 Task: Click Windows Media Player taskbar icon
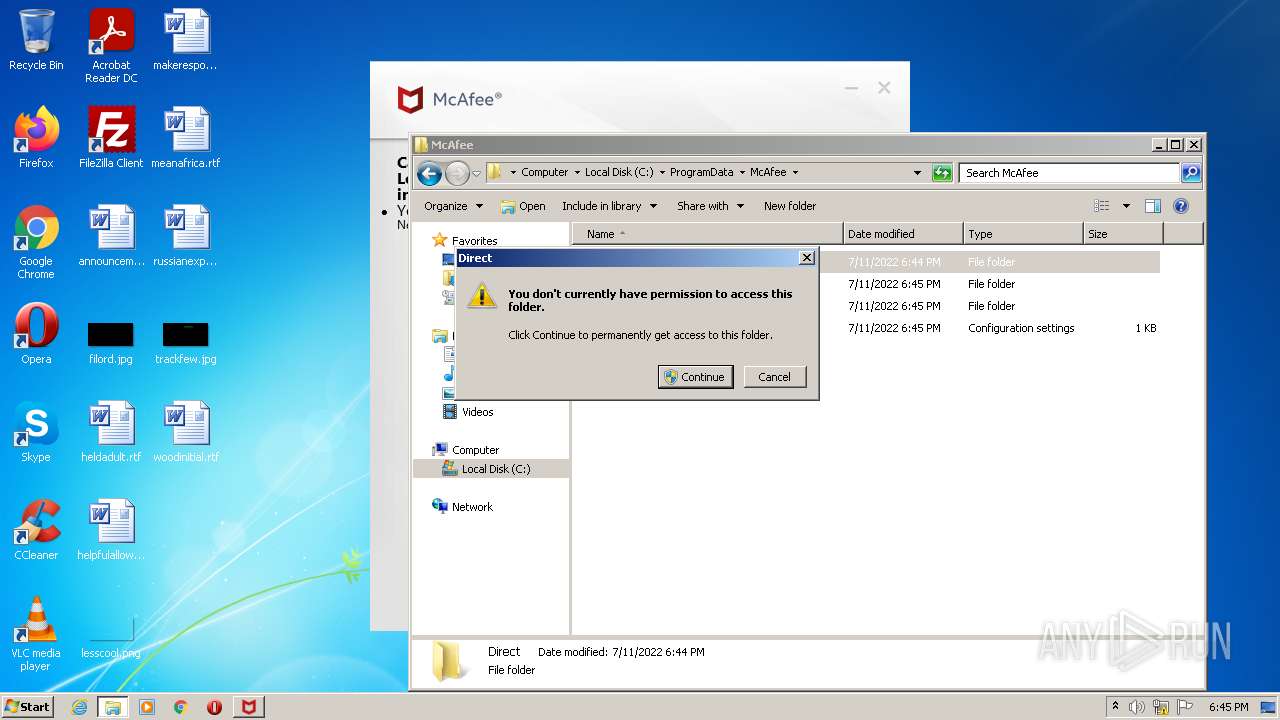click(x=147, y=707)
